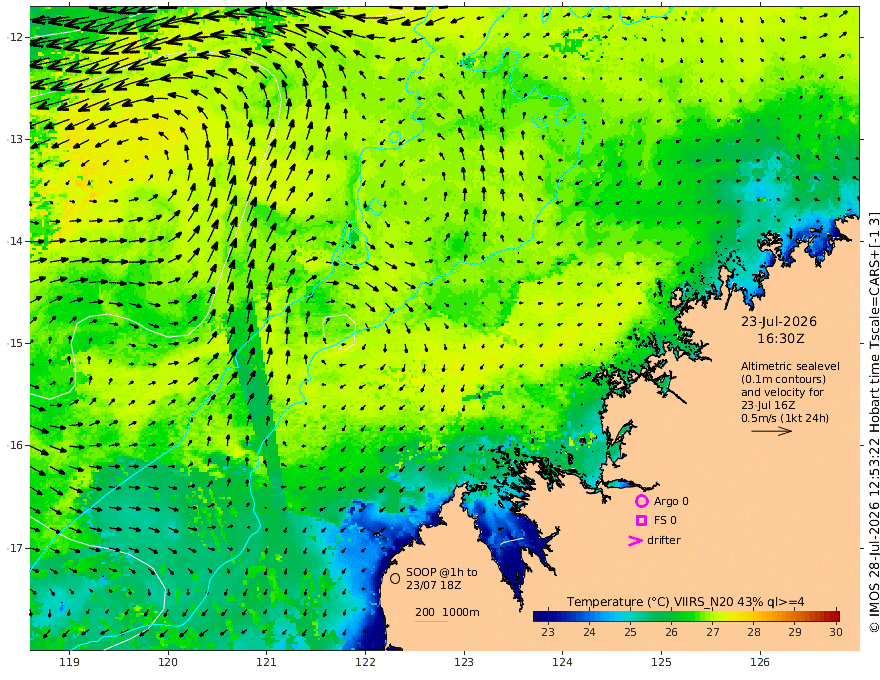
Task: Click latitude axis label -15
Action: pyautogui.click(x=15, y=343)
